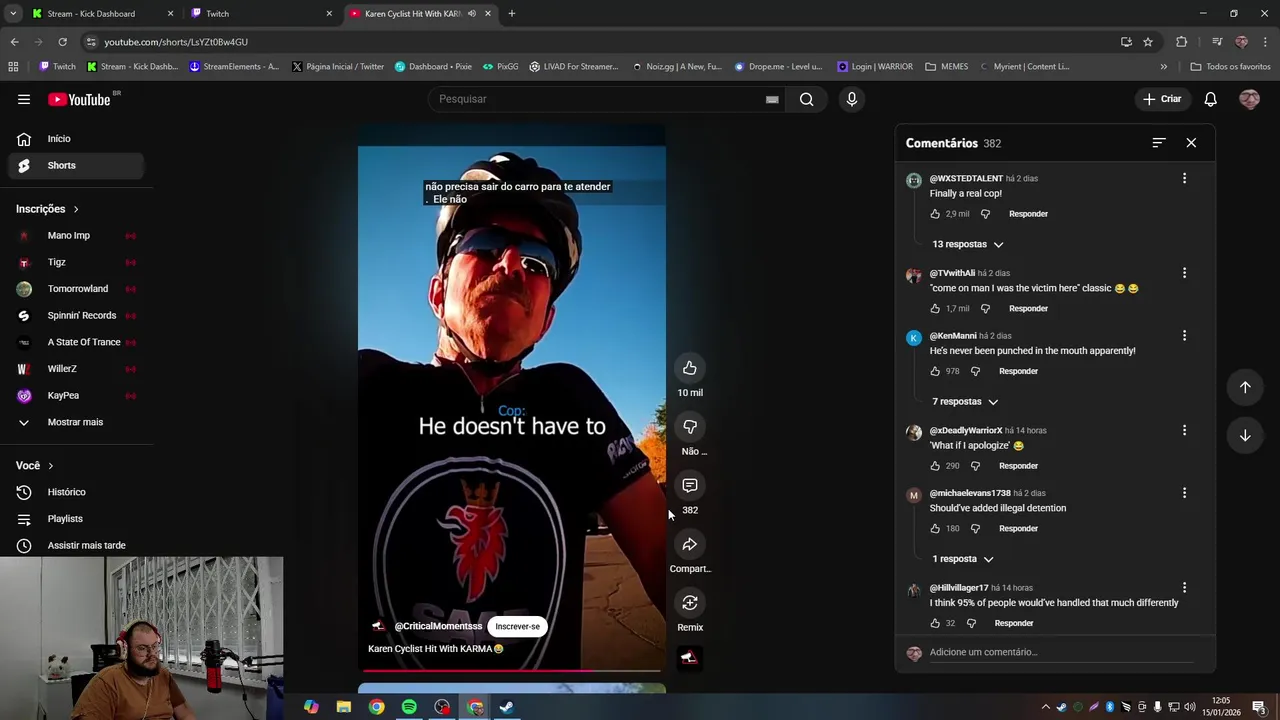Remix this short
The image size is (1280, 720).
click(690, 603)
